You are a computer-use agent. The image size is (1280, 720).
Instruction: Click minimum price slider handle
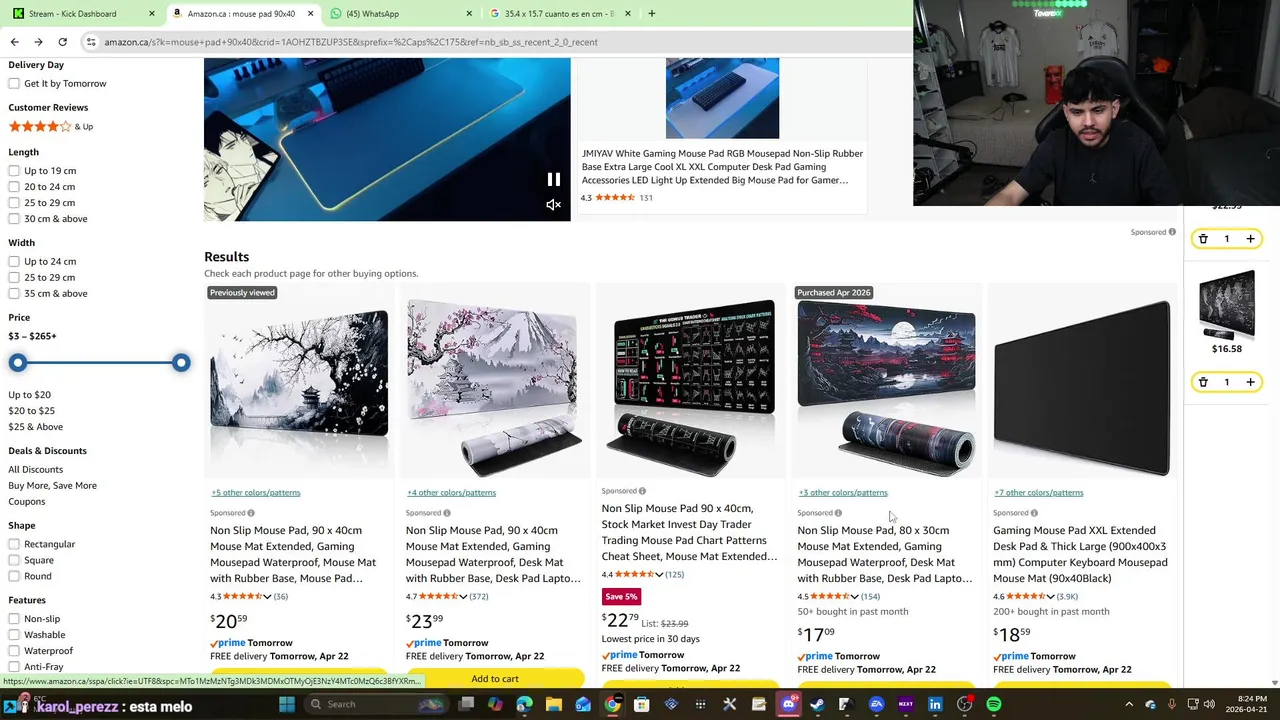point(18,363)
